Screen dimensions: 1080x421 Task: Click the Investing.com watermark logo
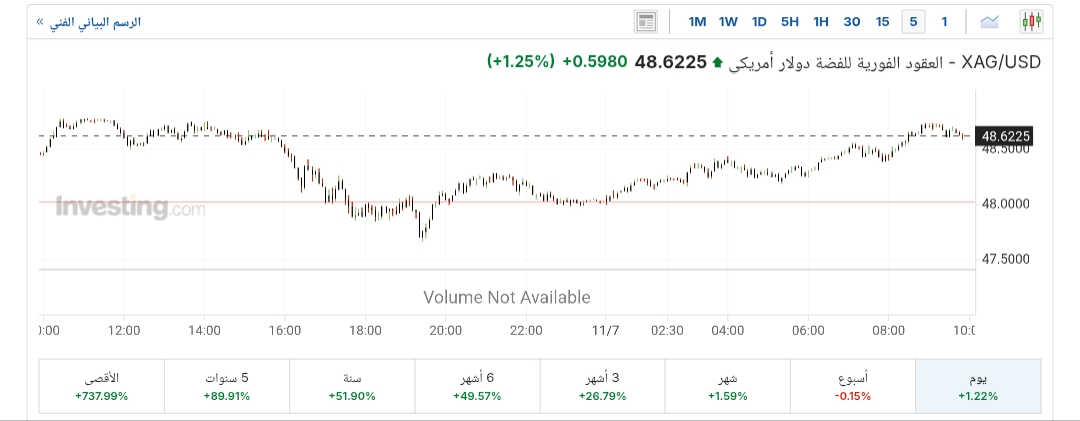130,208
